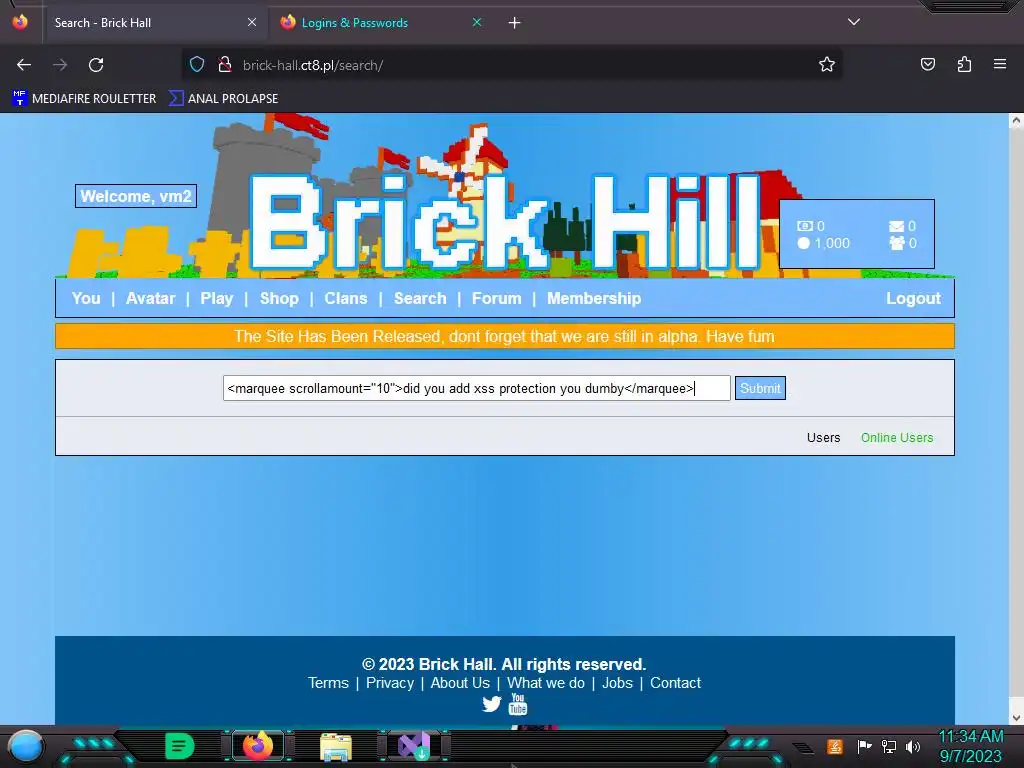Click the page scrollbar up arrow
The width and height of the screenshot is (1024, 768).
[x=1016, y=120]
